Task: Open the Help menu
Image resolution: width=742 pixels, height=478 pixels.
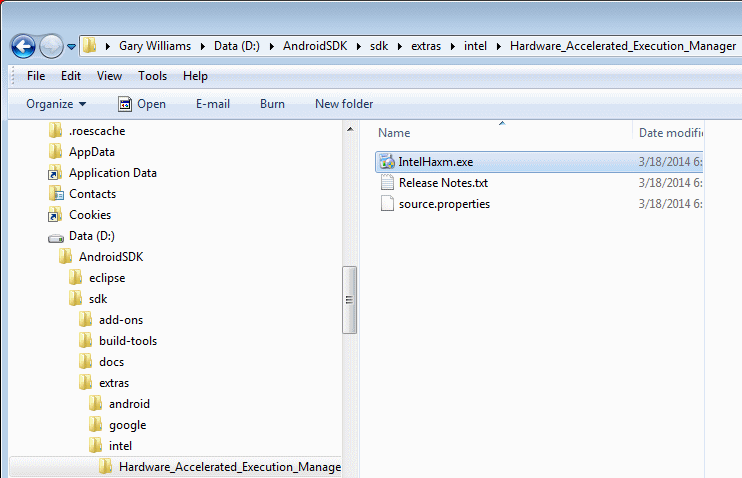Action: coord(195,76)
